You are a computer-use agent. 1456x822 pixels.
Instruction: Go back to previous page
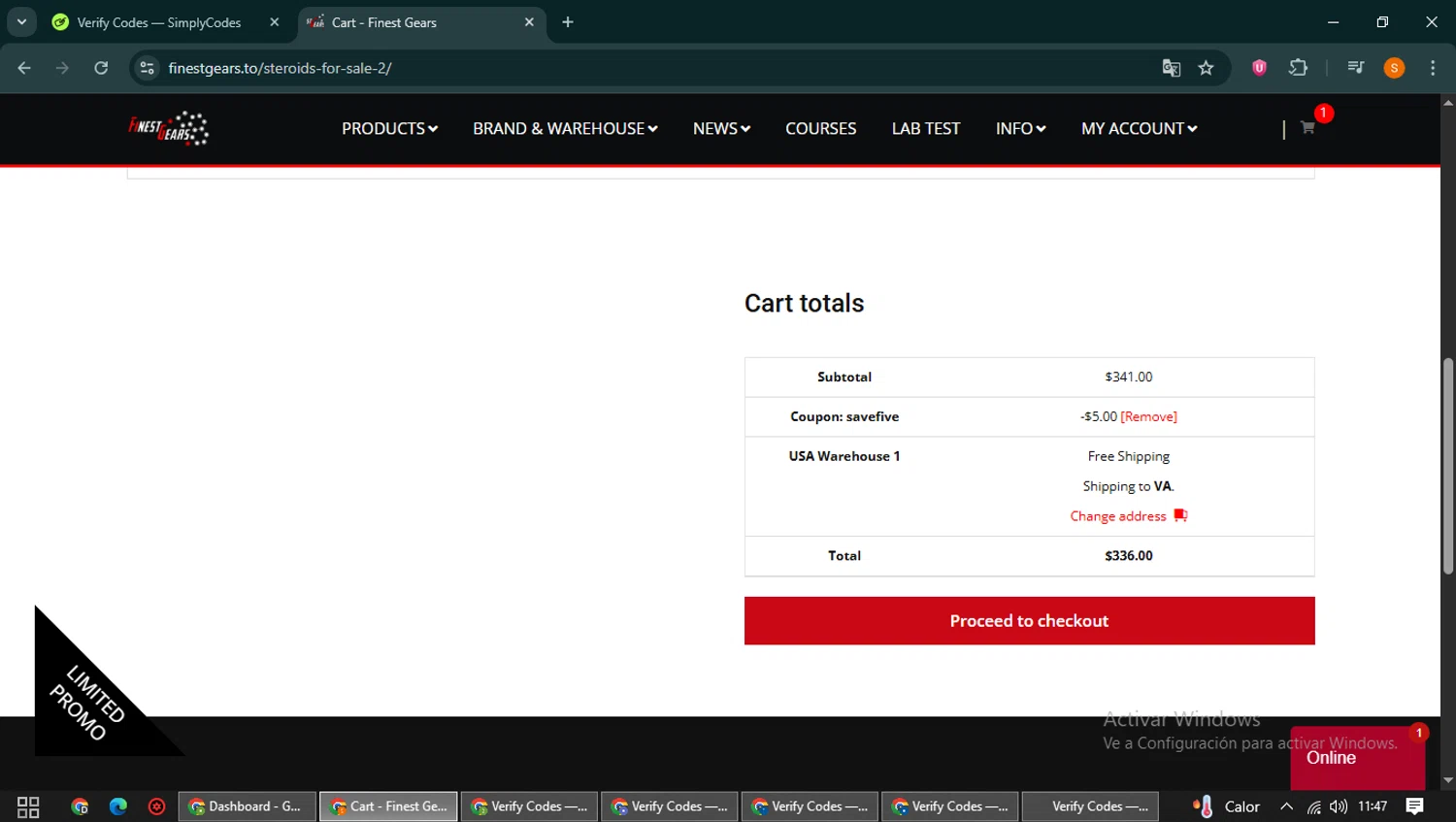[x=24, y=68]
